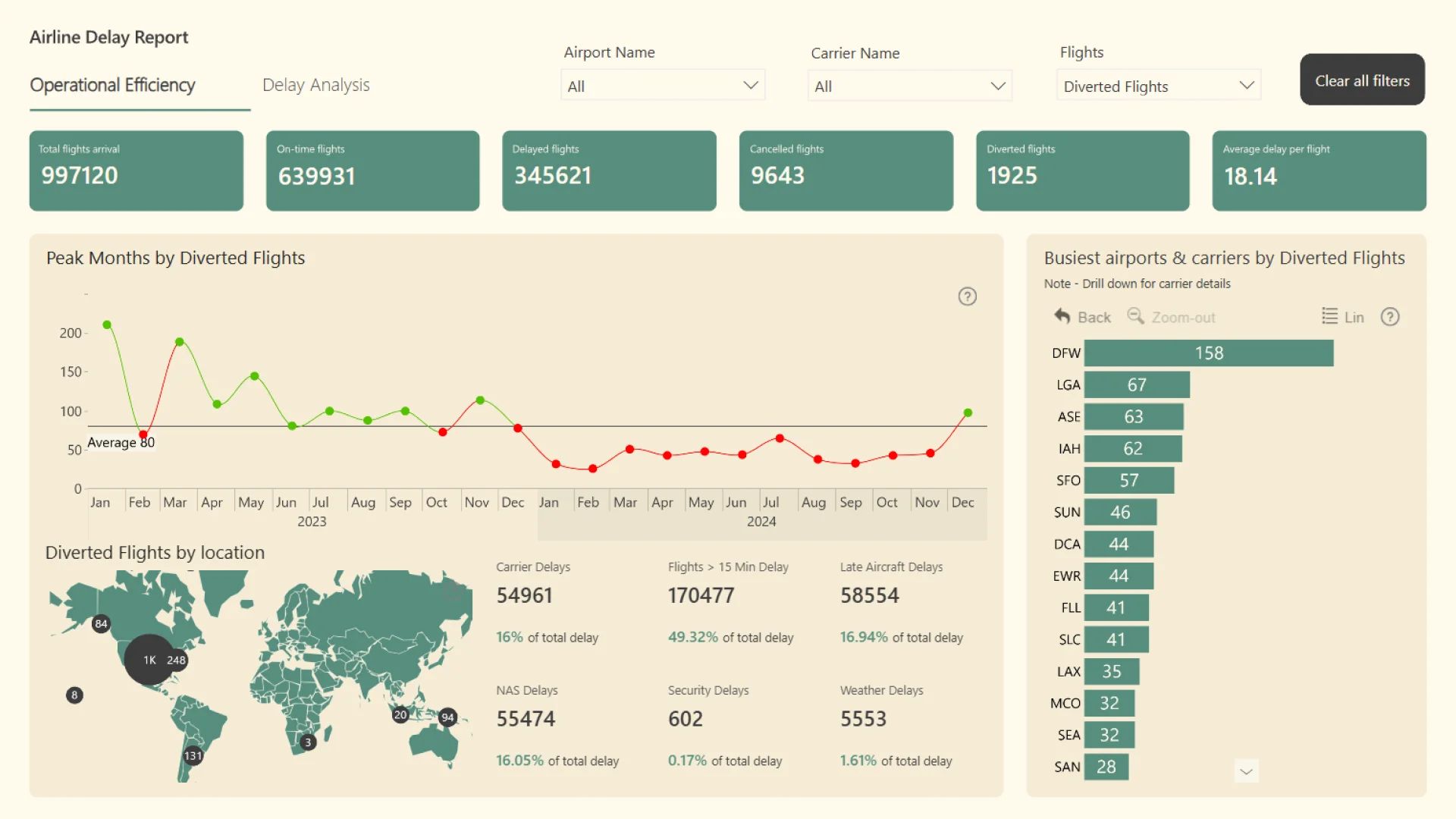1456x819 pixels.
Task: Select the ASE bar showing 63
Action: tap(1134, 417)
